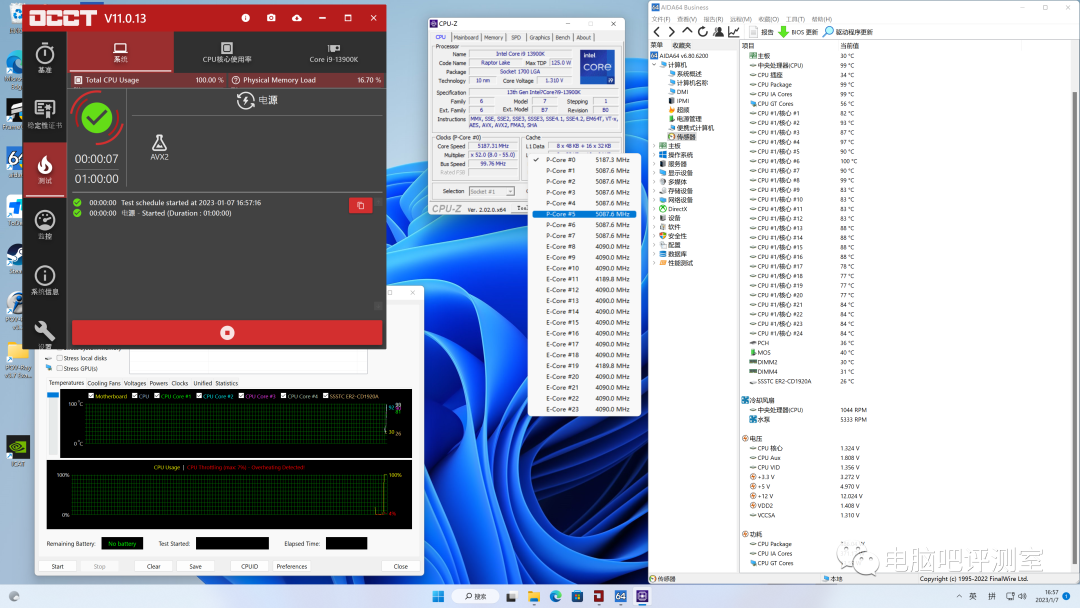This screenshot has width=1080, height=608.
Task: Expand the Storage node in AIDA64 tree
Action: [x=654, y=191]
